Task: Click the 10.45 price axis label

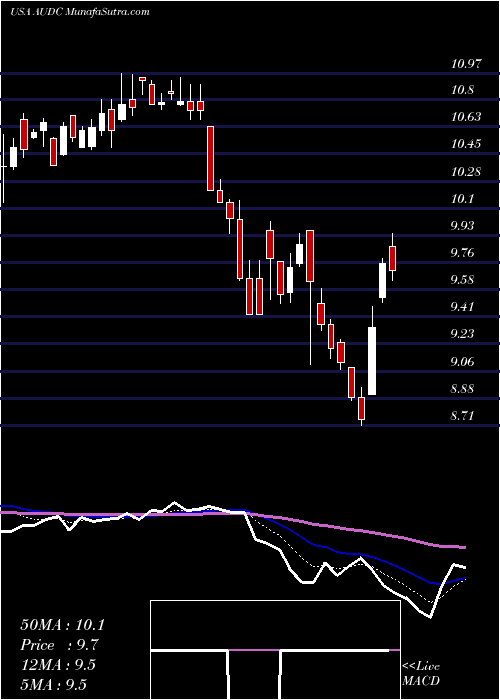Action: point(466,144)
